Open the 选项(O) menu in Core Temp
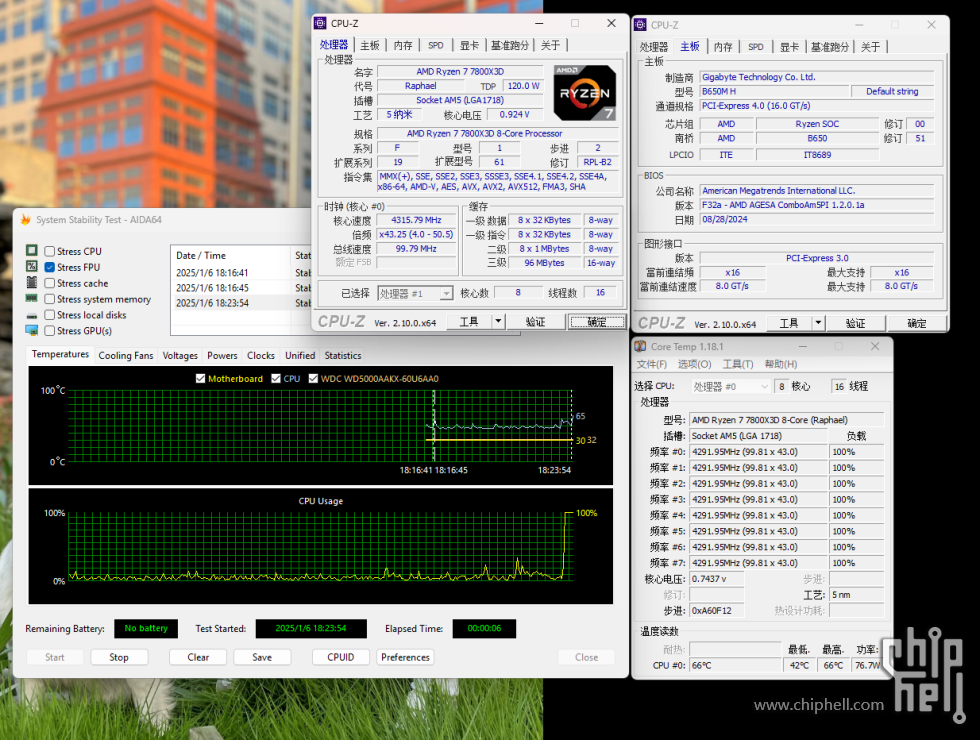Viewport: 980px width, 740px height. tap(694, 364)
